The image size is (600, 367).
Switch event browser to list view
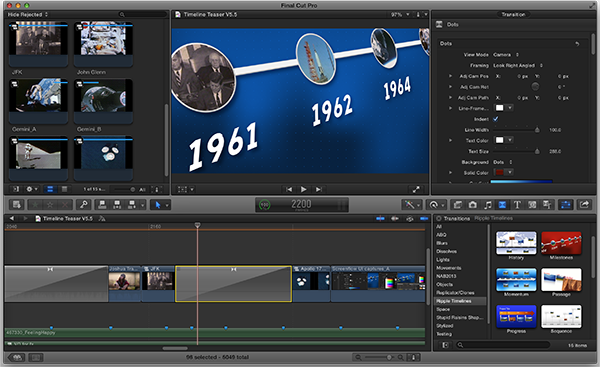point(64,189)
